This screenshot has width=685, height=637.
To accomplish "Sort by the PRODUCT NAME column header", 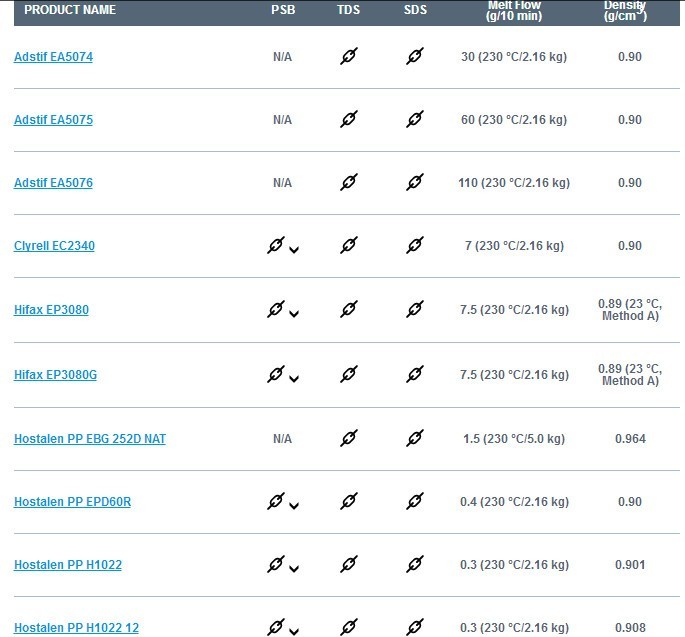I will [70, 10].
